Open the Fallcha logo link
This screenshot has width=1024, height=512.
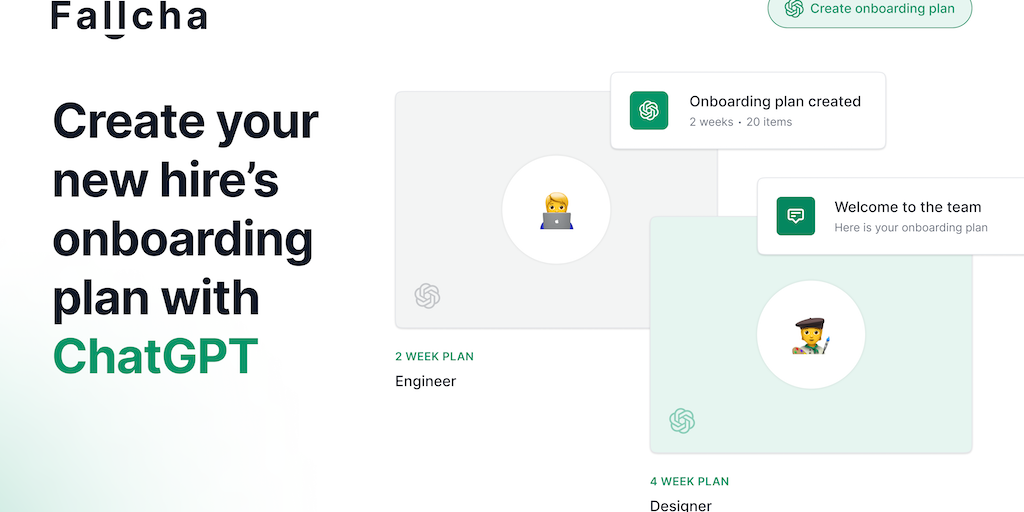click(129, 18)
